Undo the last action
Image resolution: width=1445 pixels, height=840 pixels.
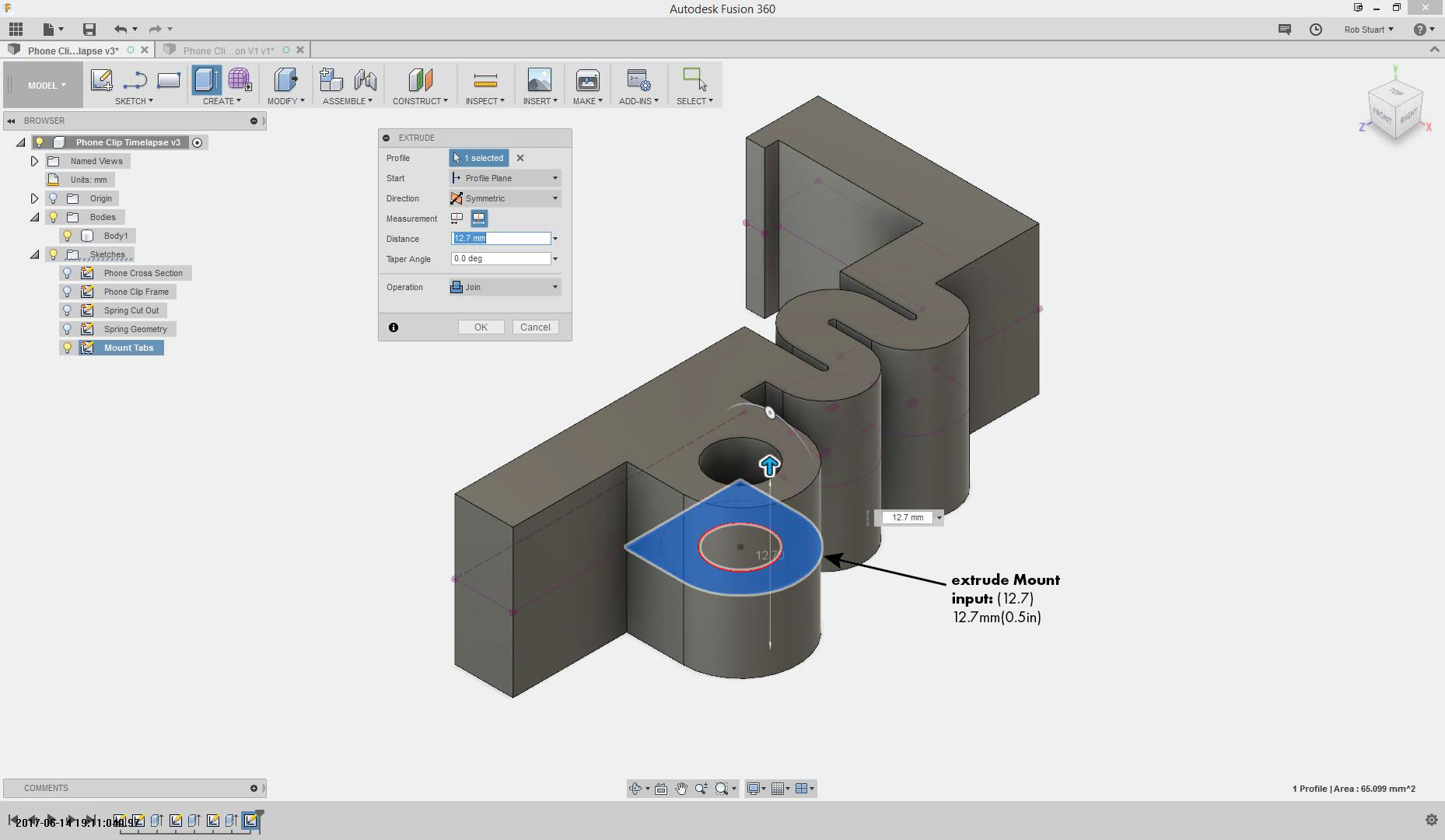(x=120, y=30)
